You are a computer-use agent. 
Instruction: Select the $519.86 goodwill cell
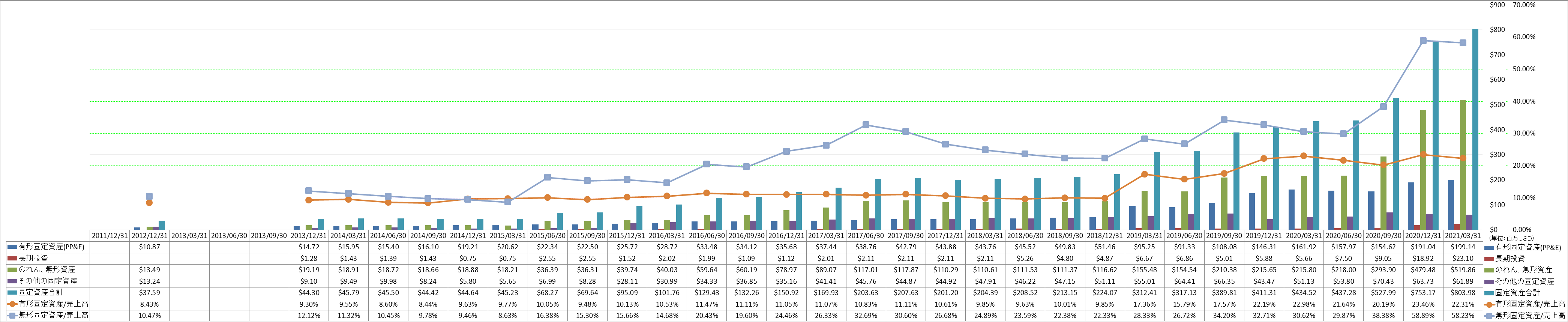click(1463, 270)
